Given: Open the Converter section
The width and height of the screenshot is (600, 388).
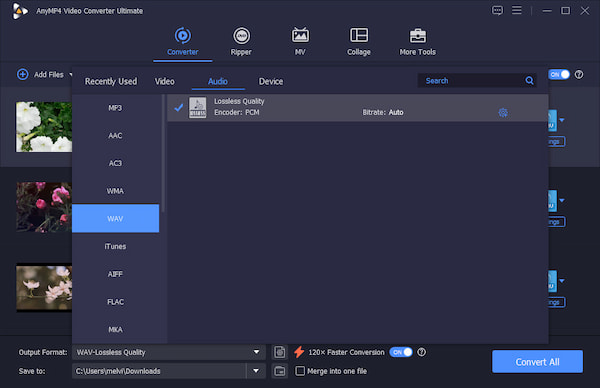Looking at the screenshot, I should [183, 42].
